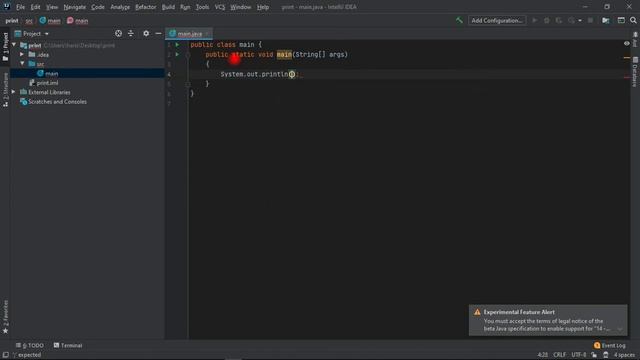
Task: Open Project panel settings gear
Action: 146,33
